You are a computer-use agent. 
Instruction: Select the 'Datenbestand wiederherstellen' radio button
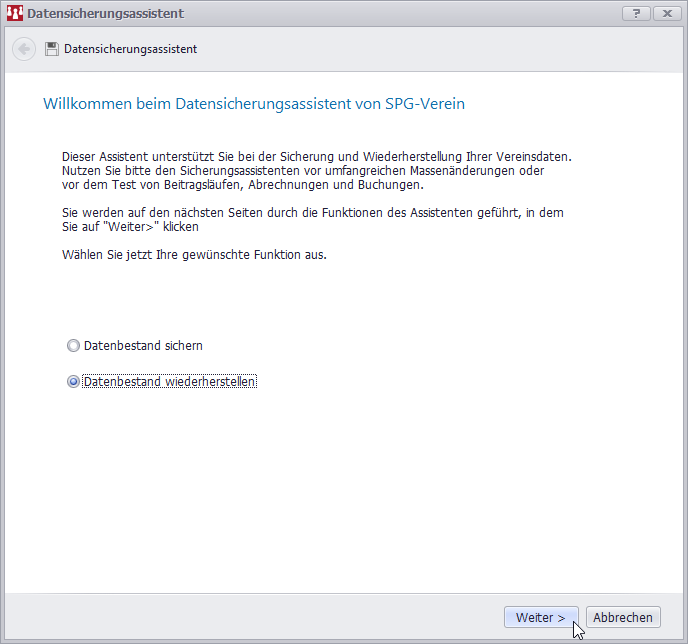(x=73, y=382)
